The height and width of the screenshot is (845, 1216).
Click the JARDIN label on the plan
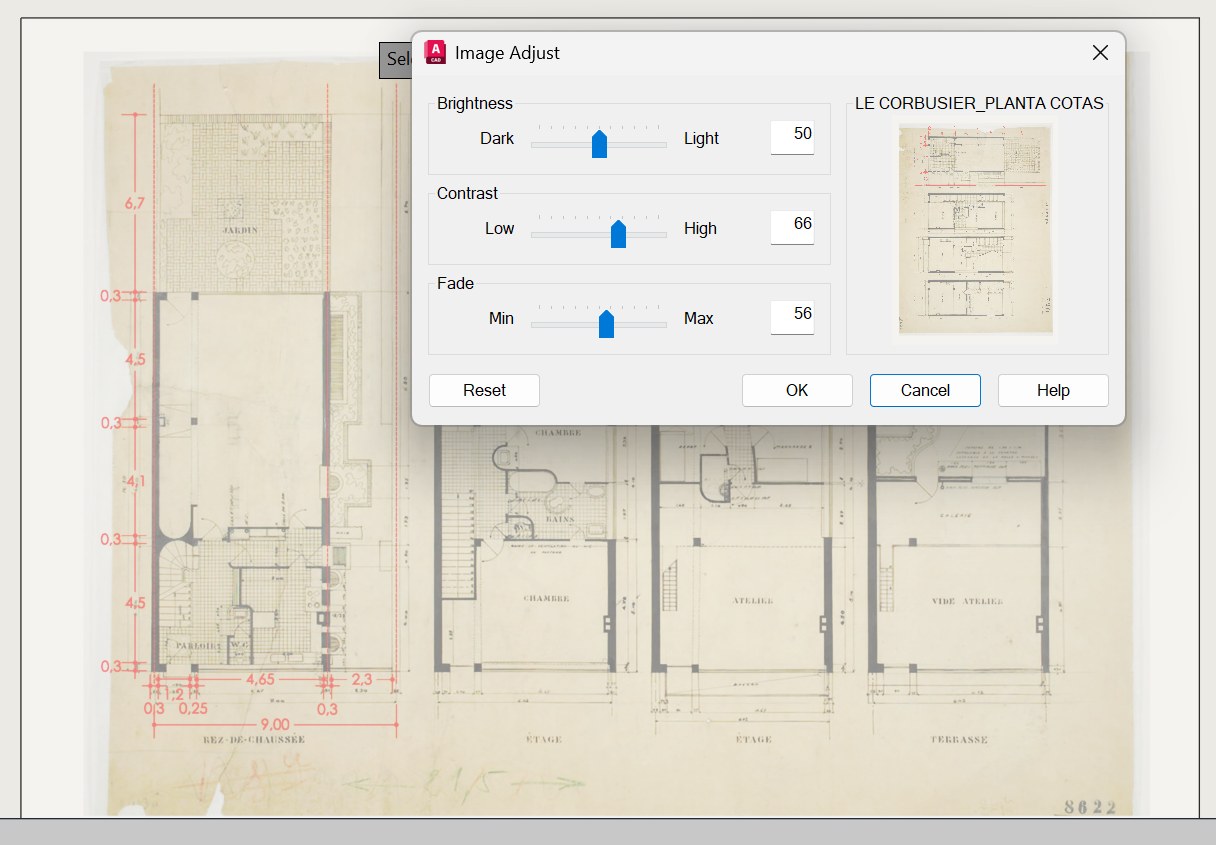[239, 230]
